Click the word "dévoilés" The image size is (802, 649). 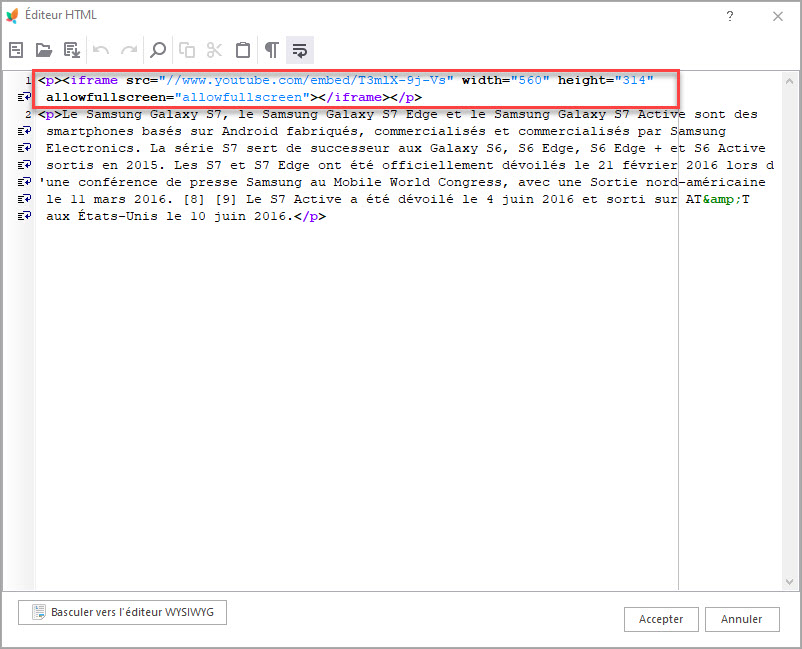pyautogui.click(x=533, y=165)
